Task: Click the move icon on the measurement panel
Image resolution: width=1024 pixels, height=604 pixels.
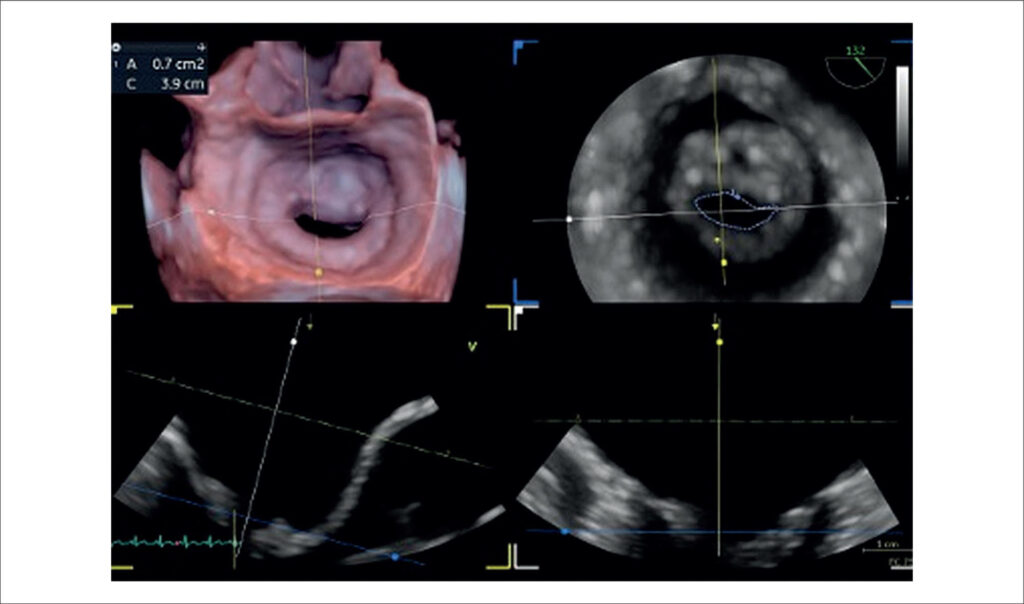Action: (x=201, y=48)
